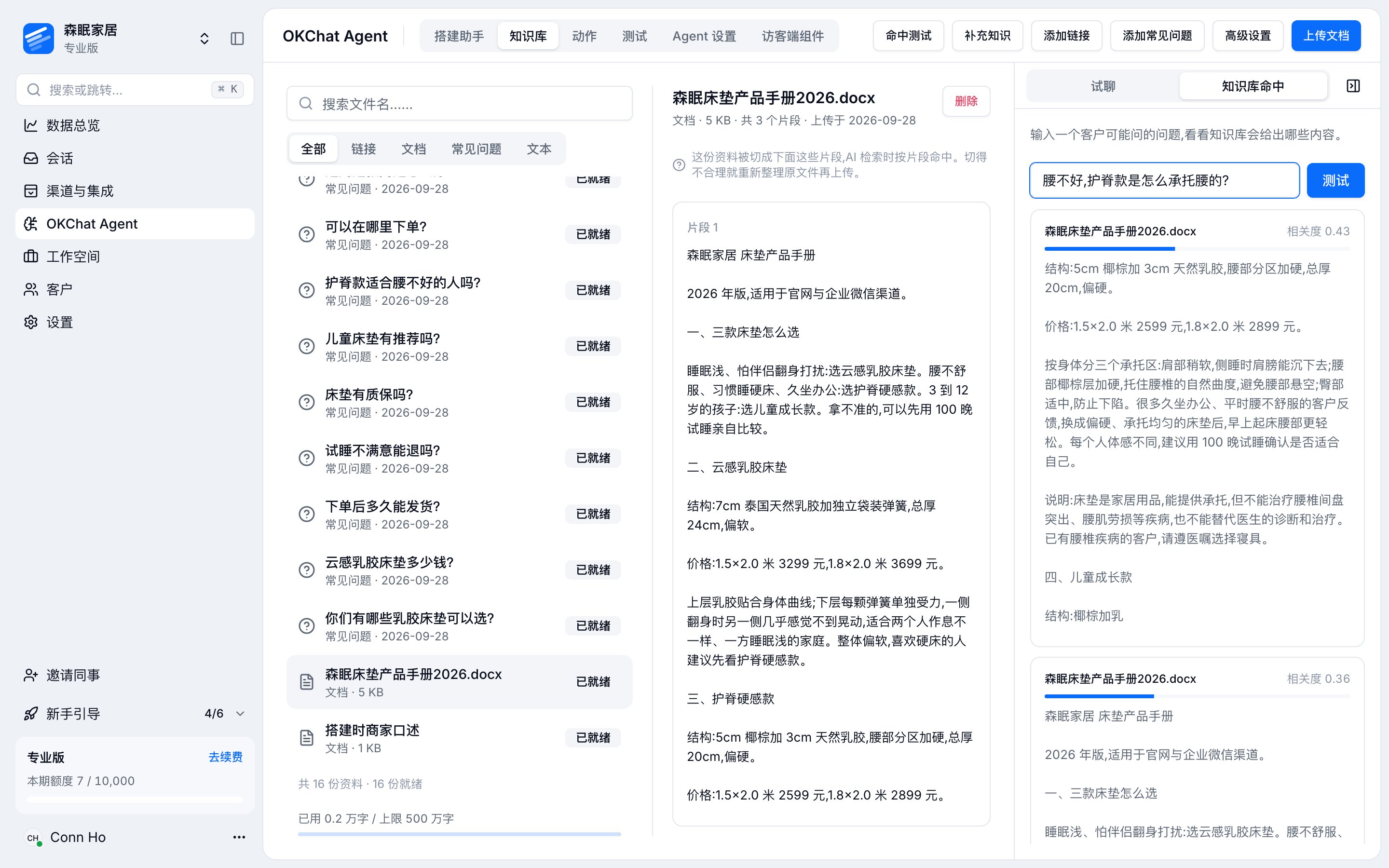The width and height of the screenshot is (1389, 868).
Task: Switch to the 搭建助手 tab
Action: coord(459,36)
